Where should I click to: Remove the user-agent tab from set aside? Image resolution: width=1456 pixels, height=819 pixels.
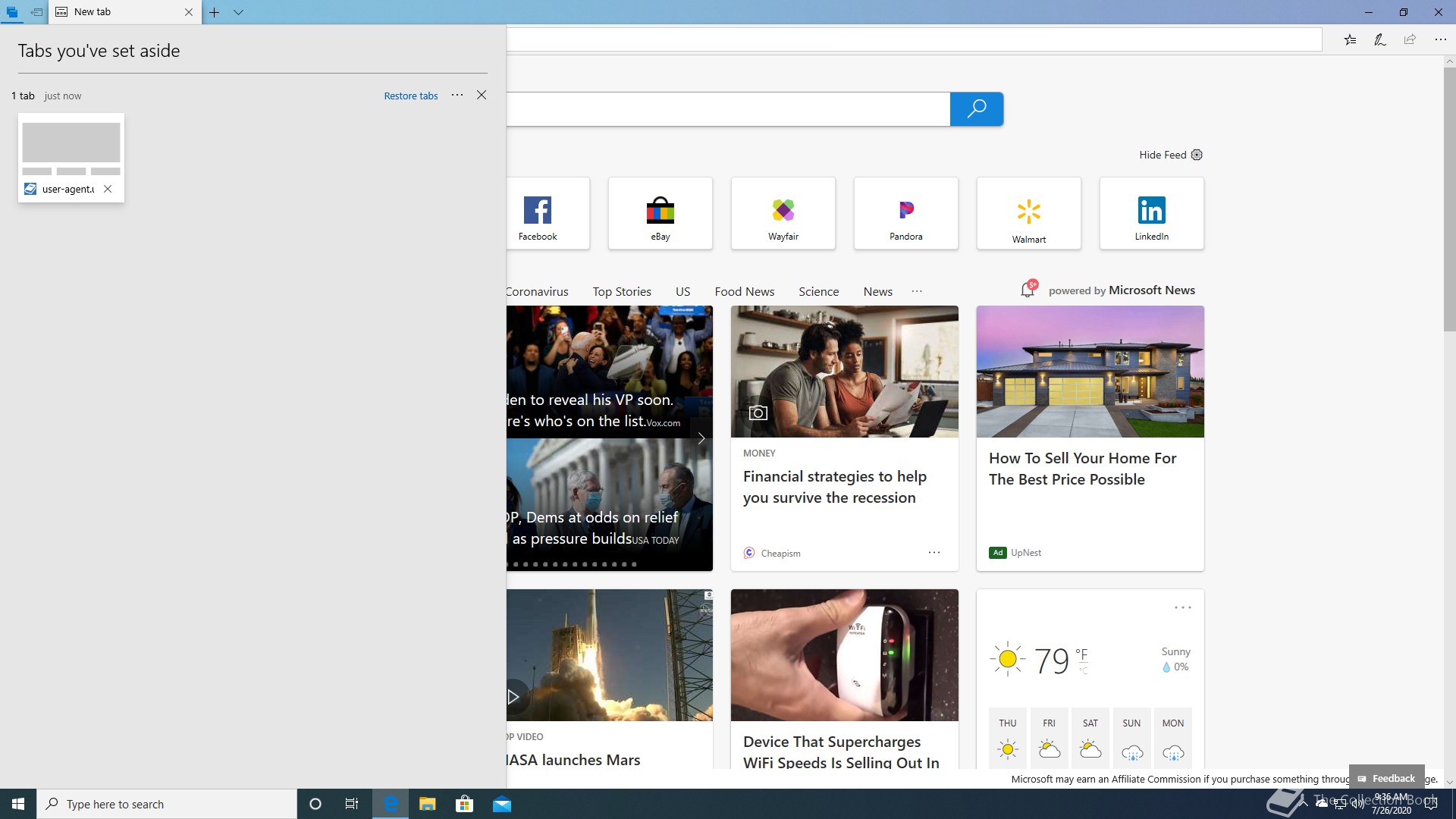tap(108, 189)
